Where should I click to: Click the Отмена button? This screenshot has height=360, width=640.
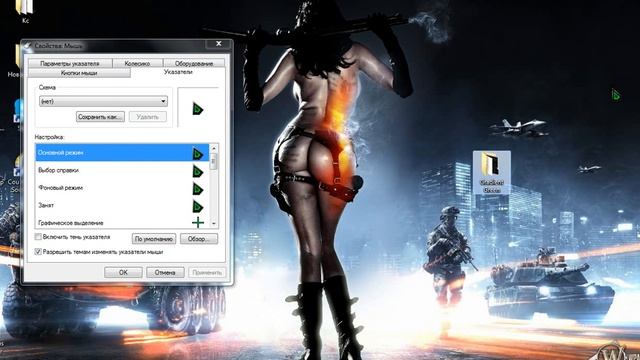[165, 272]
